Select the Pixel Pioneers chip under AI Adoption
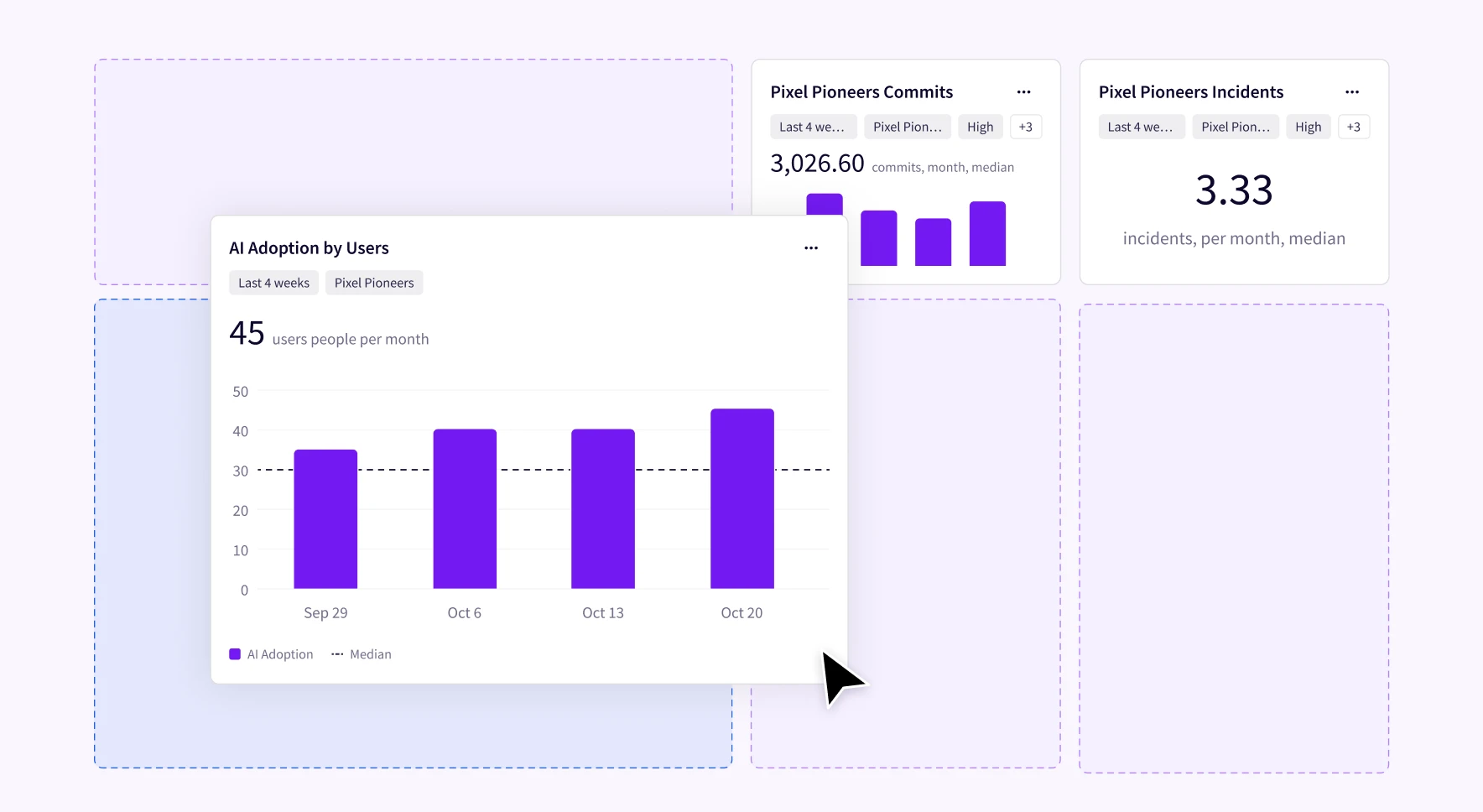Viewport: 1483px width, 812px height. click(373, 283)
